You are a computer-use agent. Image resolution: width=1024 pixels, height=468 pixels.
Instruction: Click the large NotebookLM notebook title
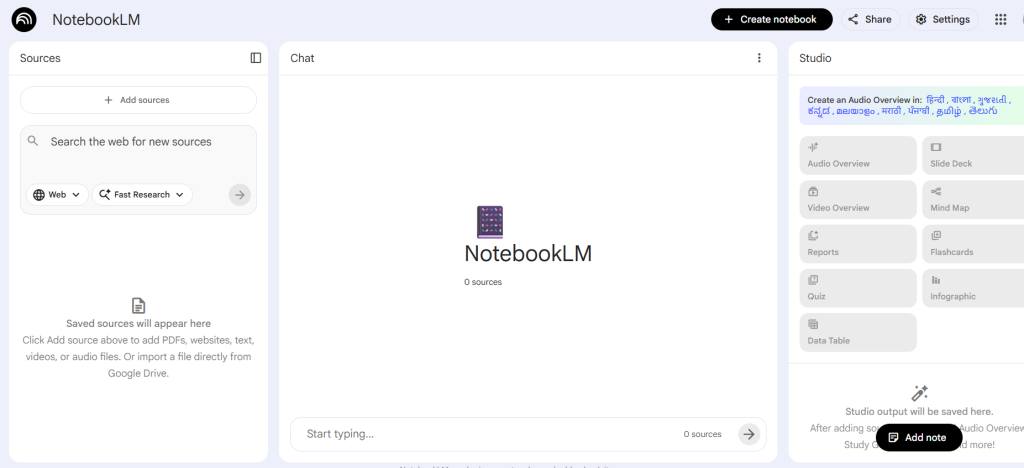(x=528, y=254)
